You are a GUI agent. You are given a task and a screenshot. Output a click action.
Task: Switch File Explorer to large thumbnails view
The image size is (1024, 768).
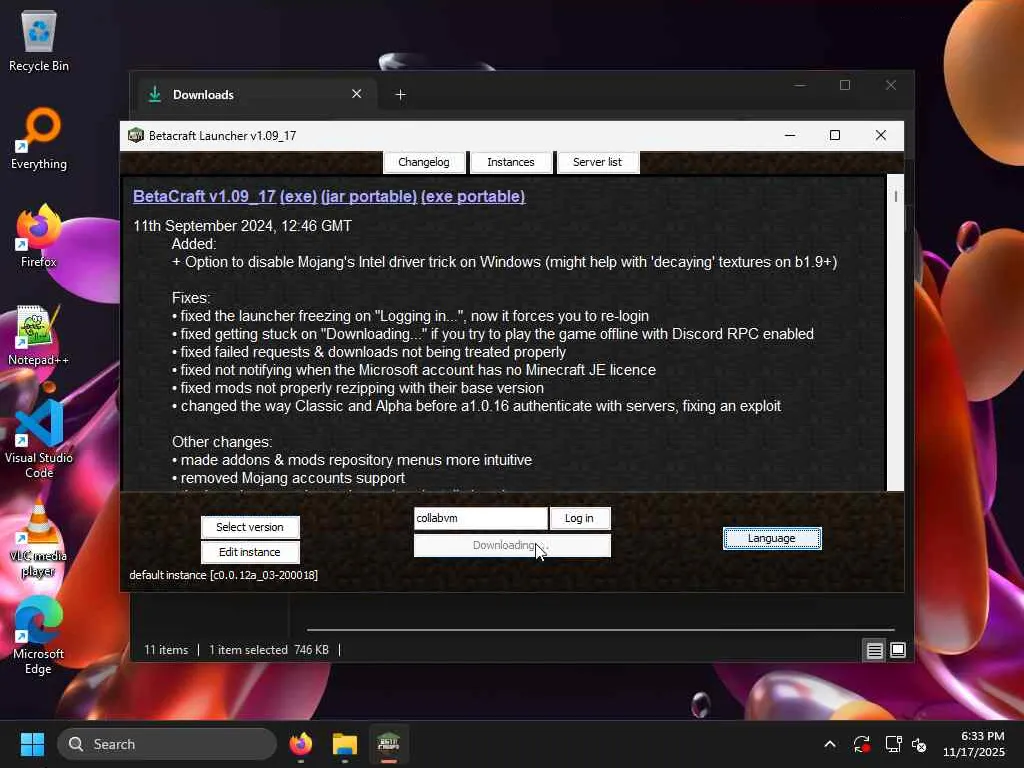click(898, 650)
